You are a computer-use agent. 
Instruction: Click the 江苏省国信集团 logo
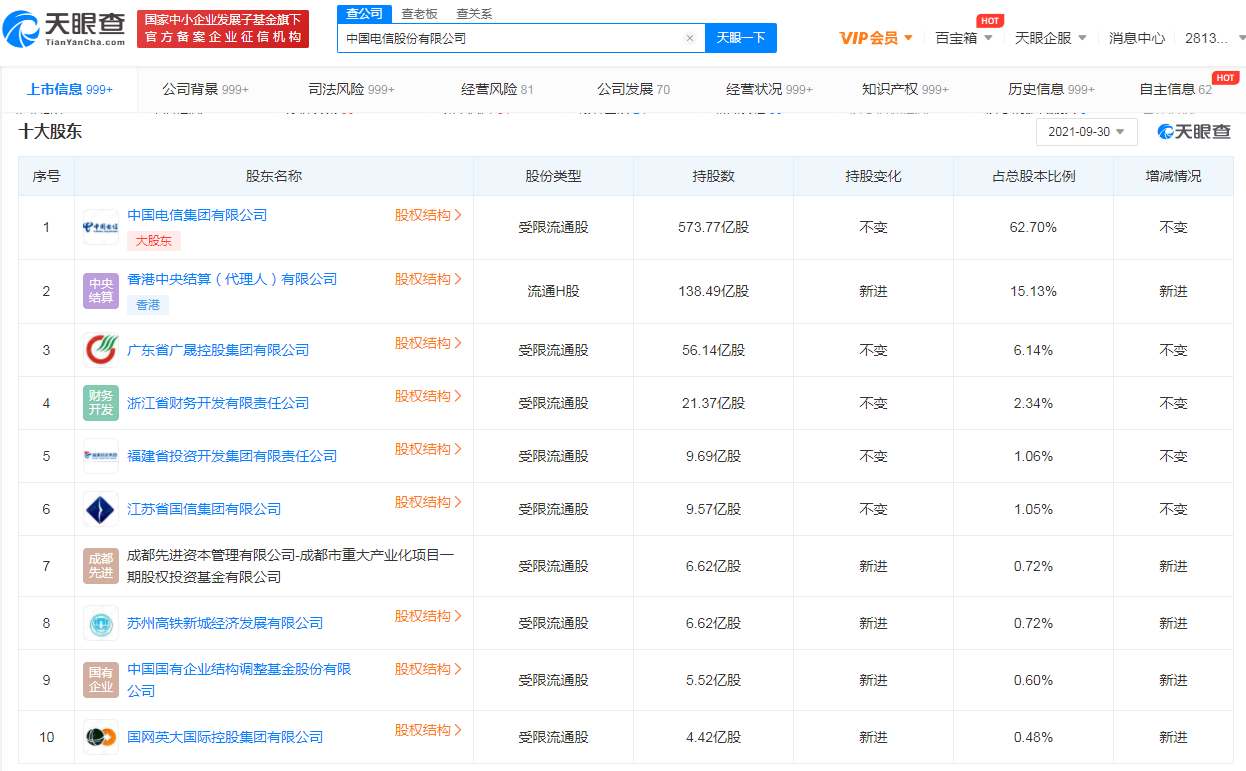click(x=101, y=509)
